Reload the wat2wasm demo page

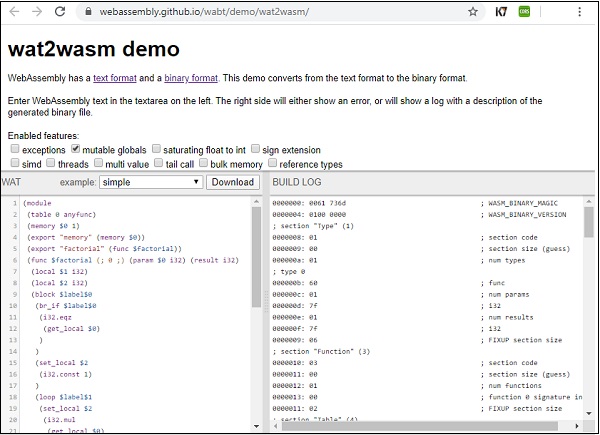[x=60, y=11]
